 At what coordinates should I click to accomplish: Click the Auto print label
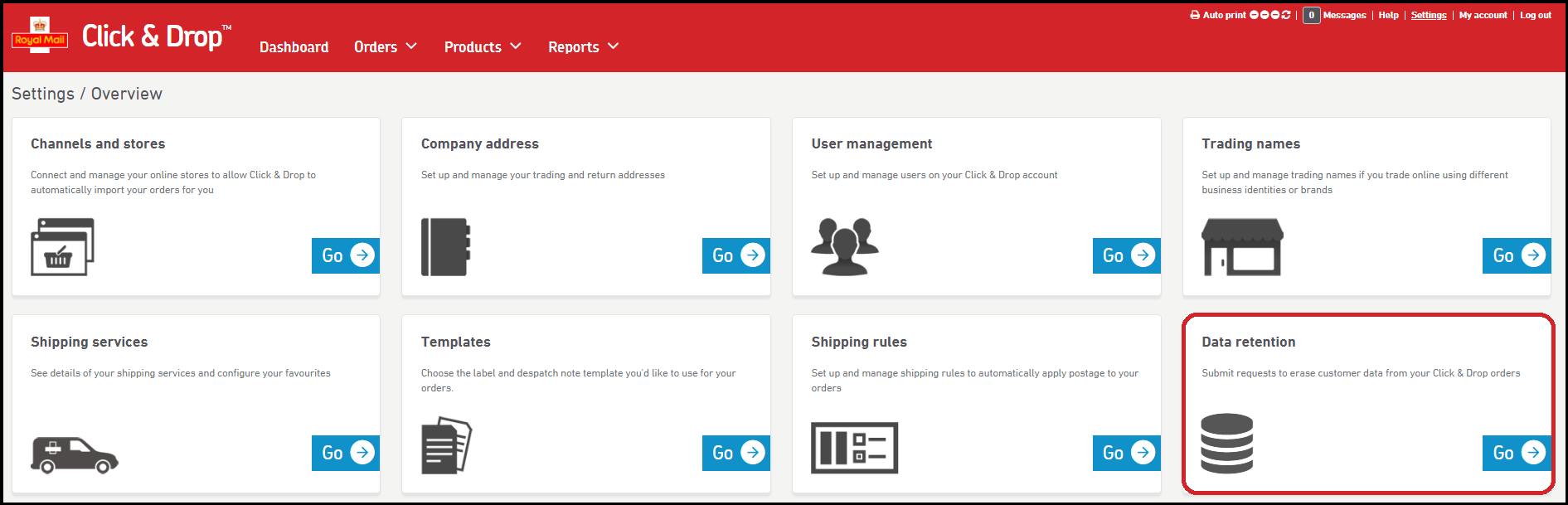1225,15
